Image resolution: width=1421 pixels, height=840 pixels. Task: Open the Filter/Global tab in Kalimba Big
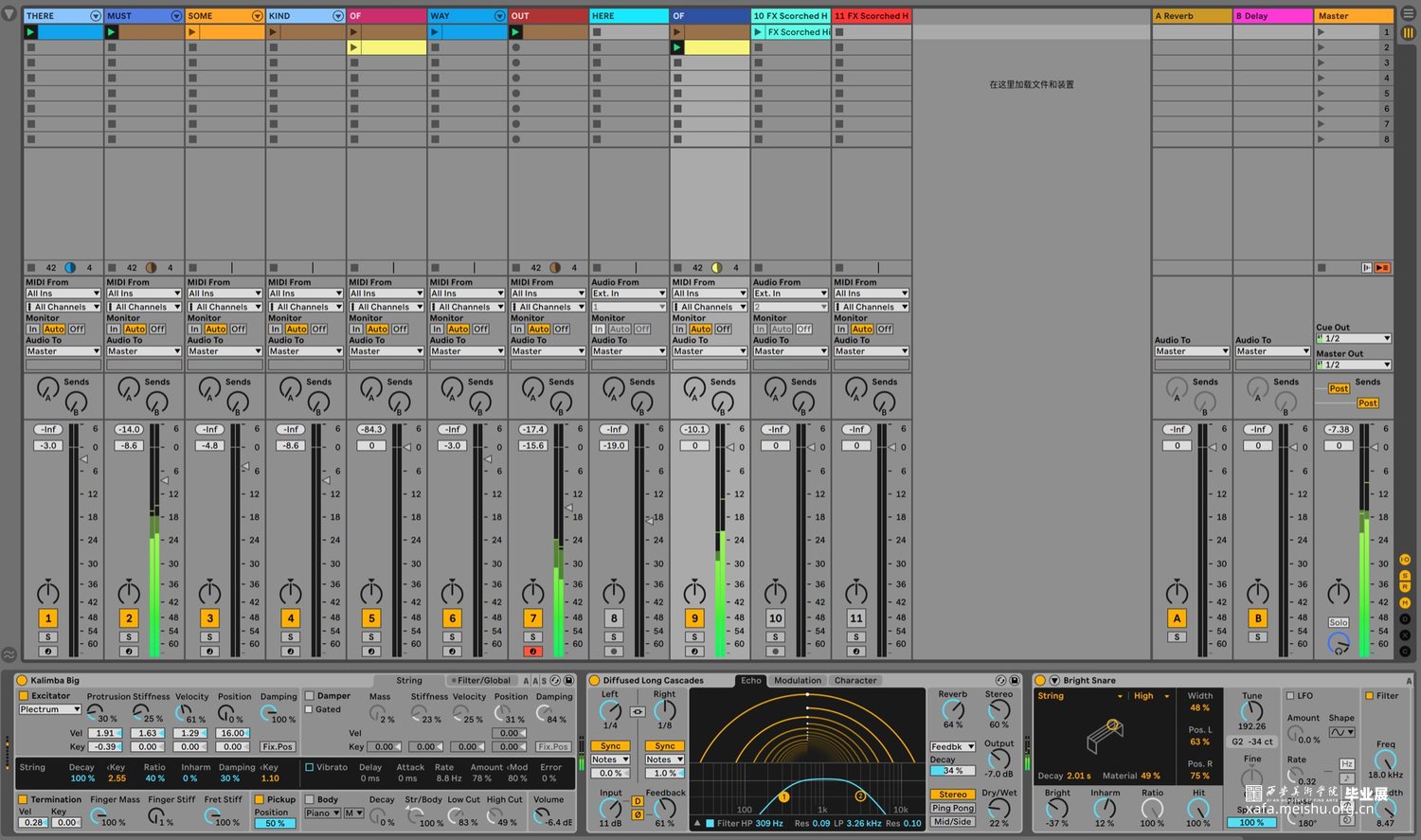click(483, 681)
